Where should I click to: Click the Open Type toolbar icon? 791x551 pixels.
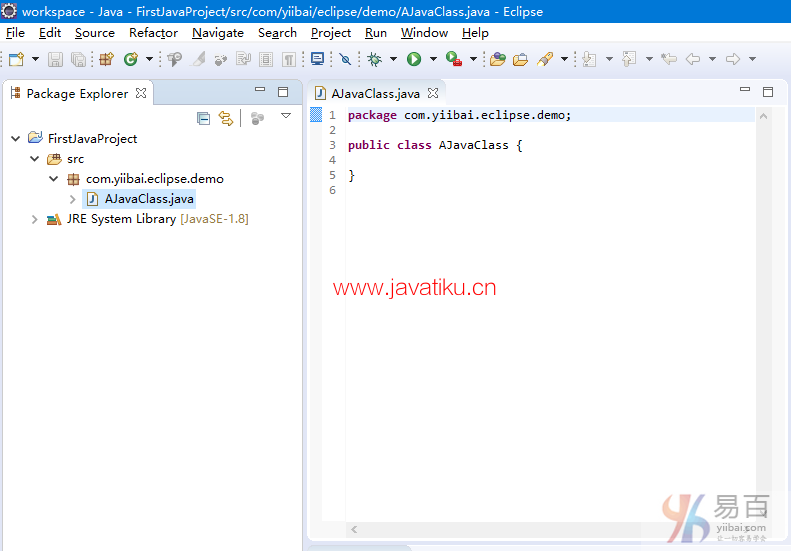point(497,59)
